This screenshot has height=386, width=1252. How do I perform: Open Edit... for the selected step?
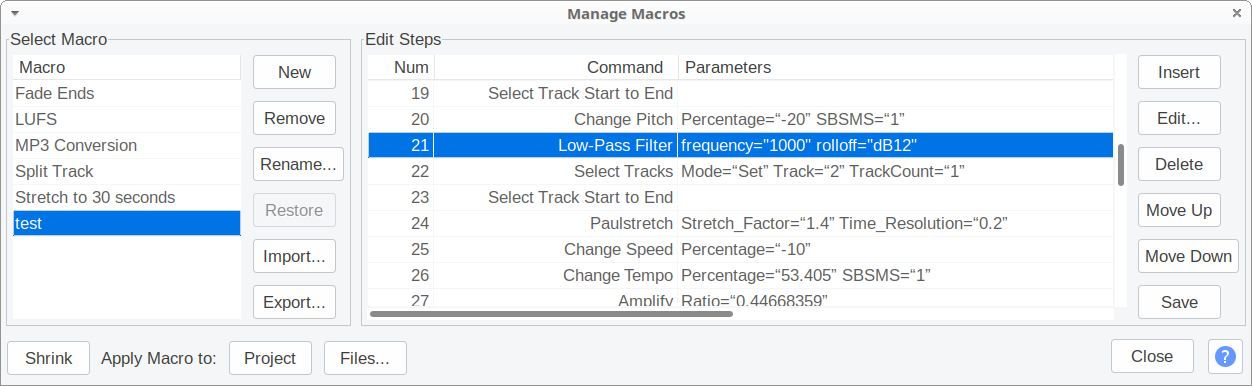pos(1179,118)
